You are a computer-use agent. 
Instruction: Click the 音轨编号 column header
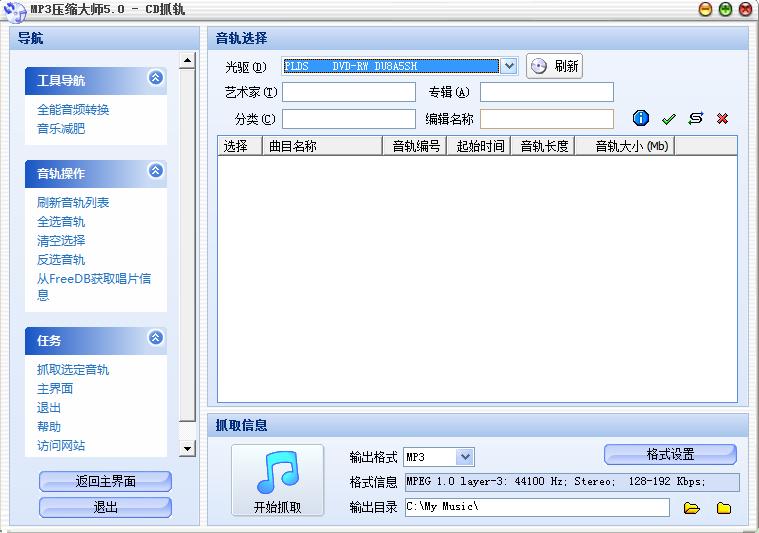coord(415,146)
